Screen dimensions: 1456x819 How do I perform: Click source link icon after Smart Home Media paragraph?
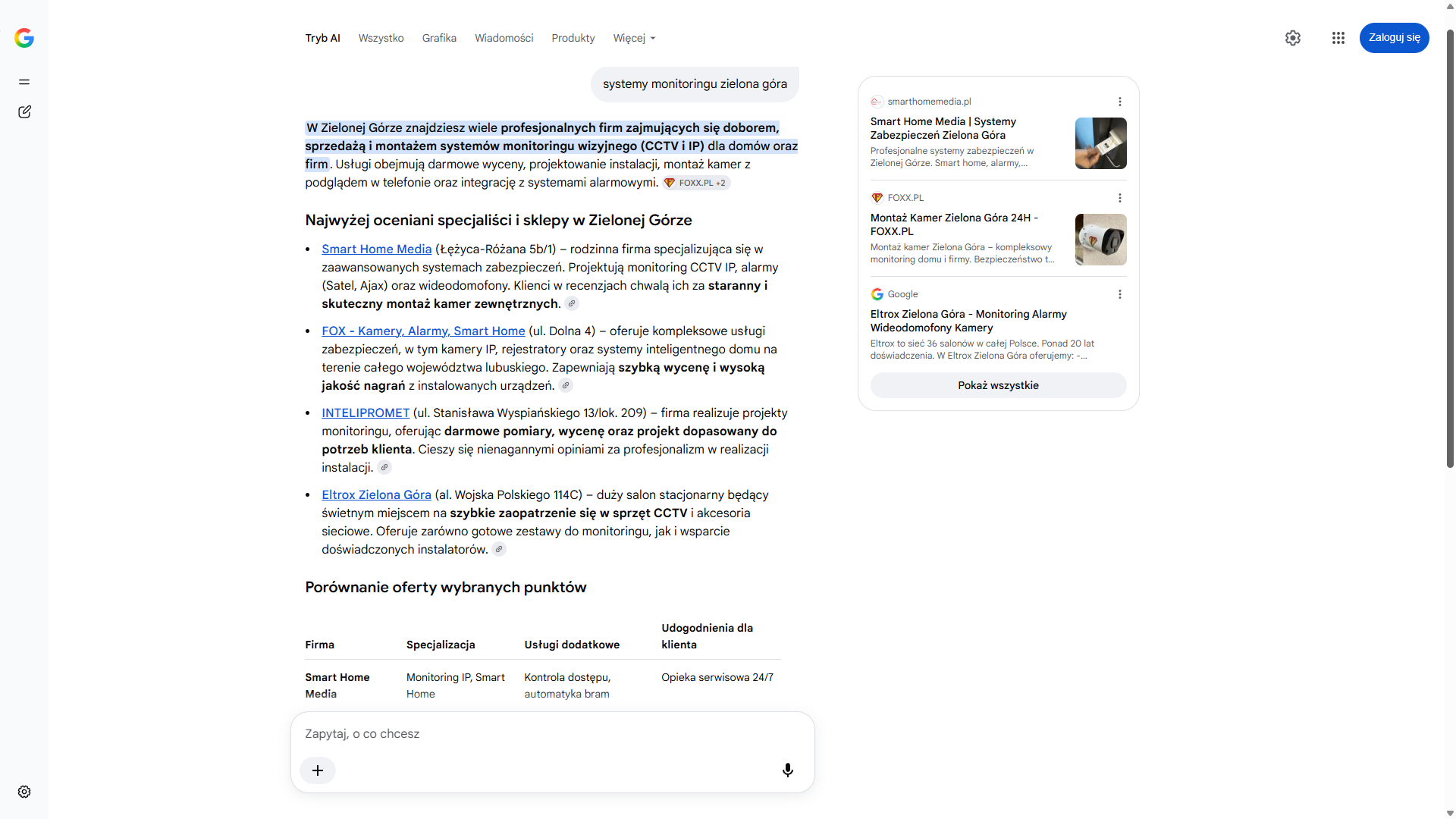tap(572, 304)
